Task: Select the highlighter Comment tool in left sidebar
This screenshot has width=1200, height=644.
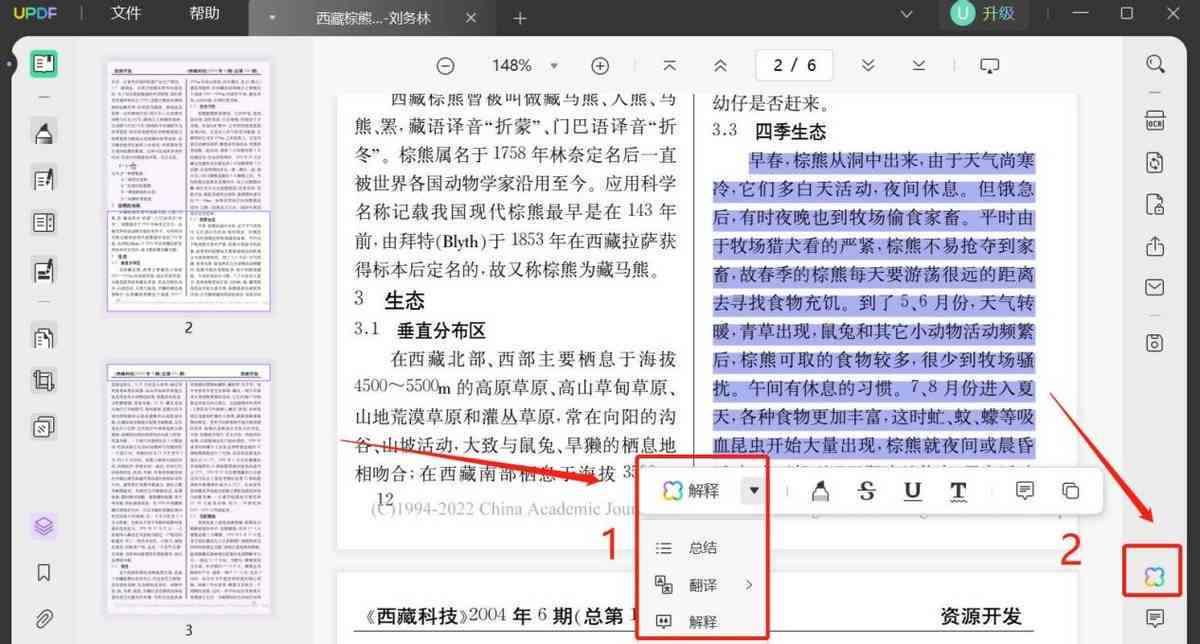Action: coord(44,133)
